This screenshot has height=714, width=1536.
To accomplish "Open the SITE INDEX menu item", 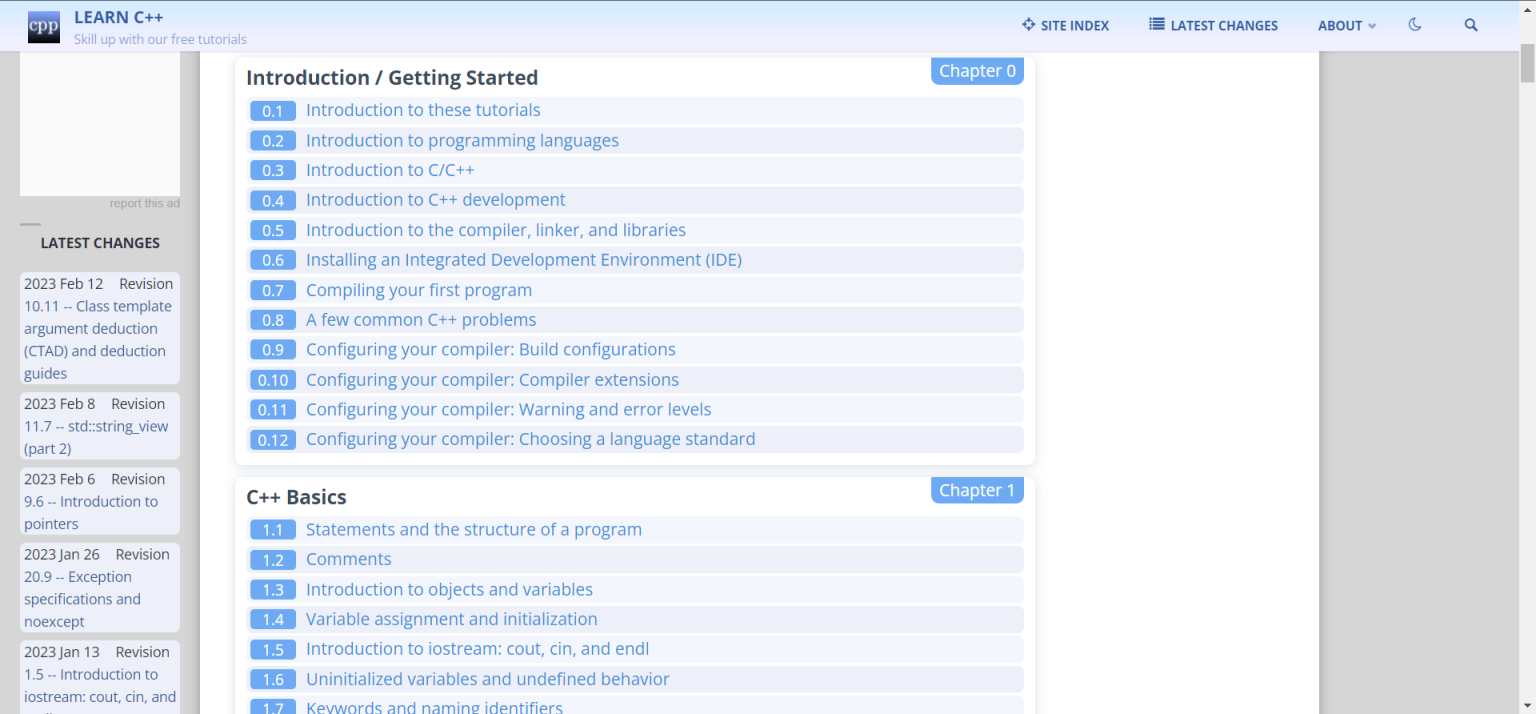I will click(1074, 25).
